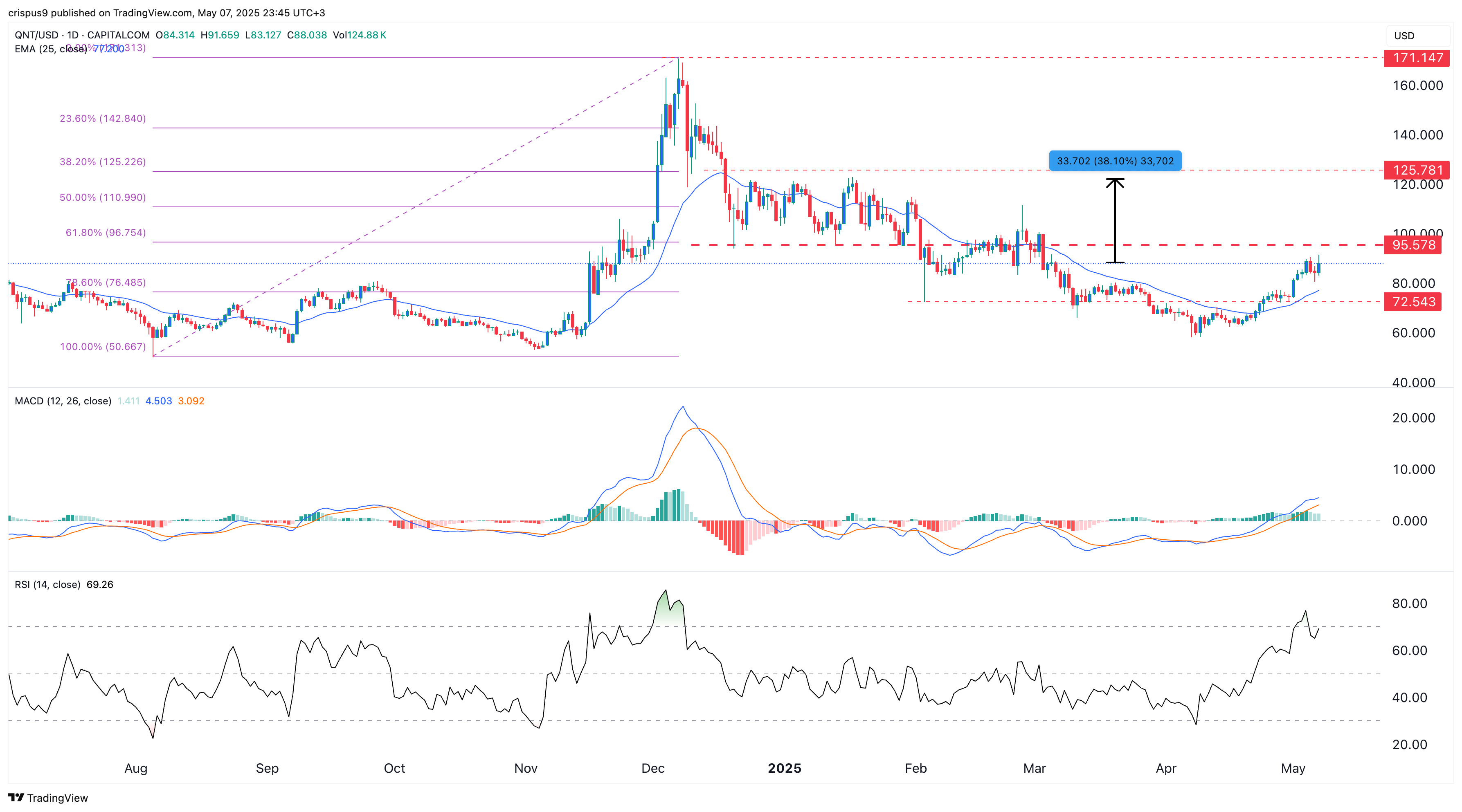
Task: Click the 100.00% (50.667) Fibonacci label
Action: tap(103, 347)
